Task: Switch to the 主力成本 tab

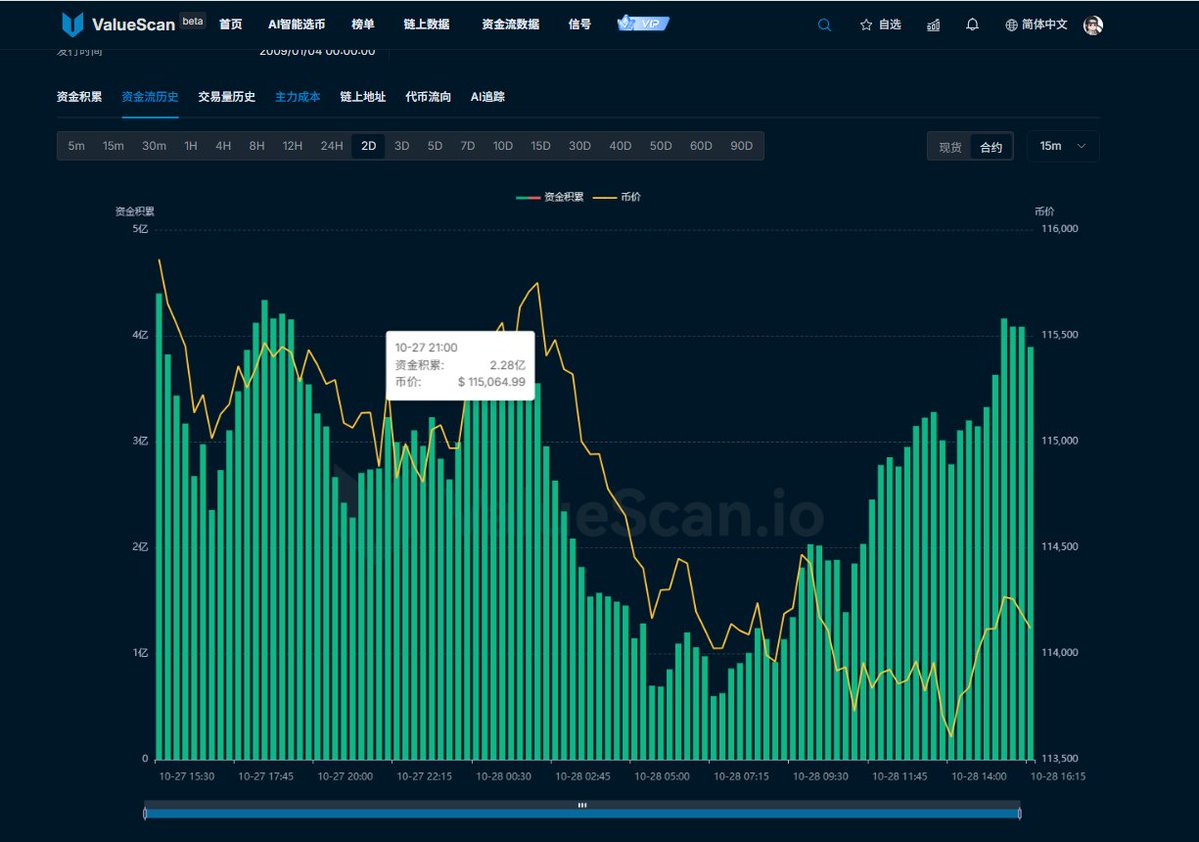Action: tap(298, 97)
